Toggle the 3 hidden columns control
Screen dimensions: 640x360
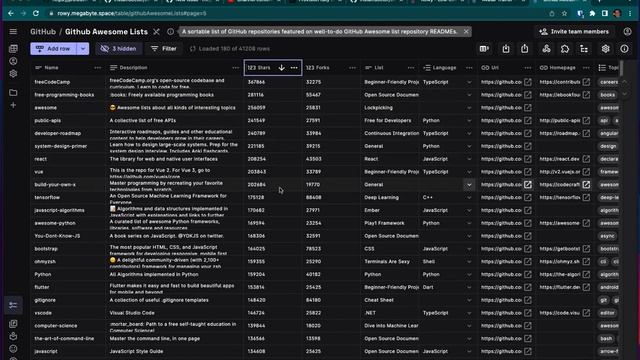pos(119,49)
